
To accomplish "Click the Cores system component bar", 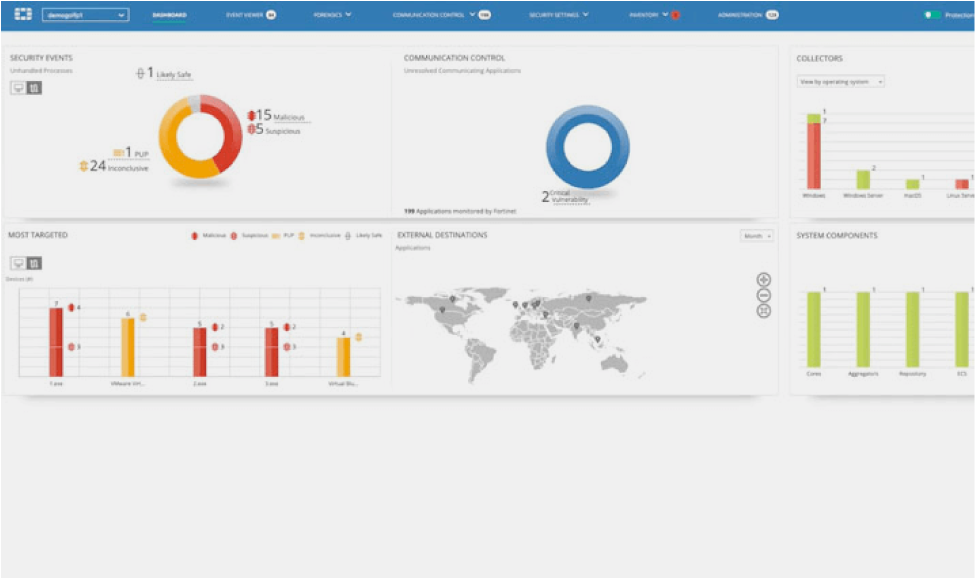I will click(813, 330).
